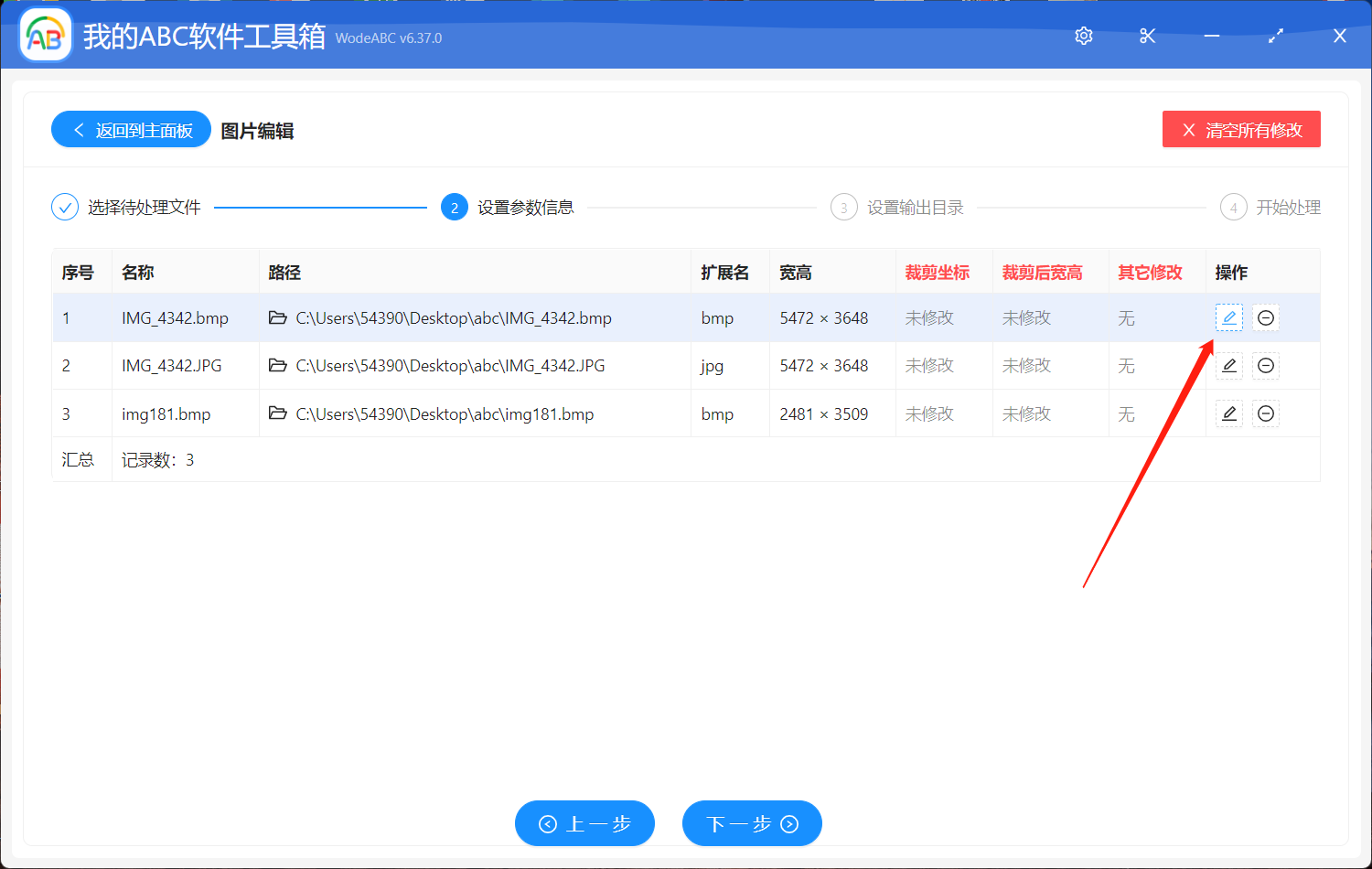Clear all modifications with red button
The image size is (1372, 869).
1241,130
